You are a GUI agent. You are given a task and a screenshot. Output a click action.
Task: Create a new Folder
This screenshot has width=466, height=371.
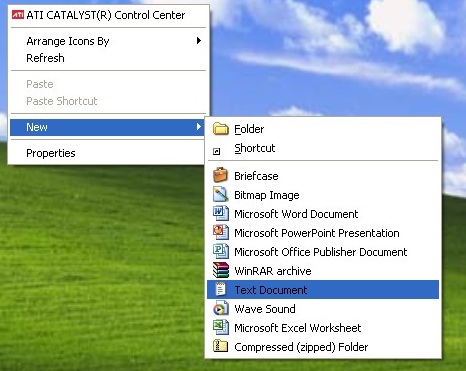[323, 129]
